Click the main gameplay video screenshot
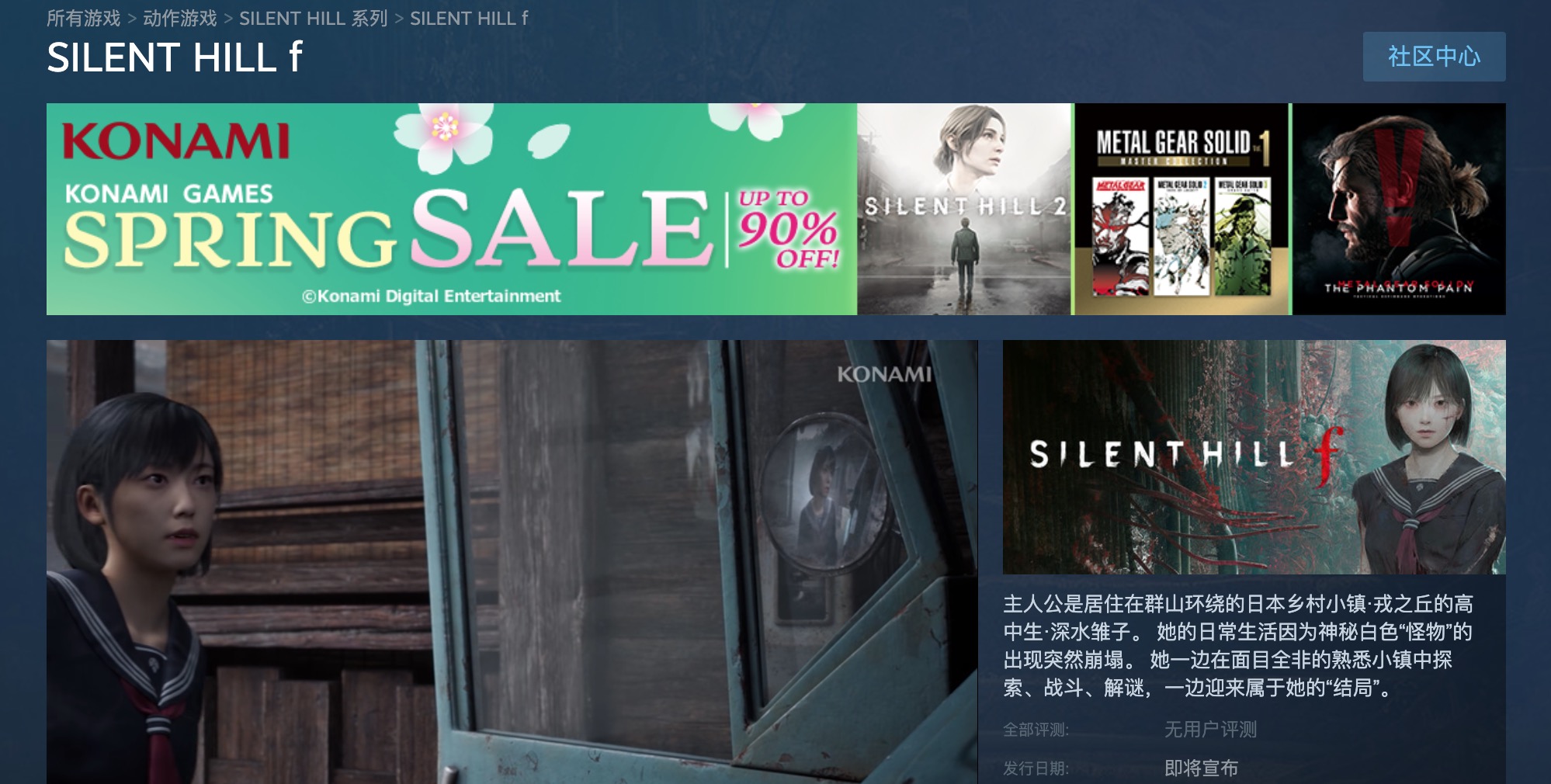This screenshot has height=784, width=1551. tap(512, 562)
